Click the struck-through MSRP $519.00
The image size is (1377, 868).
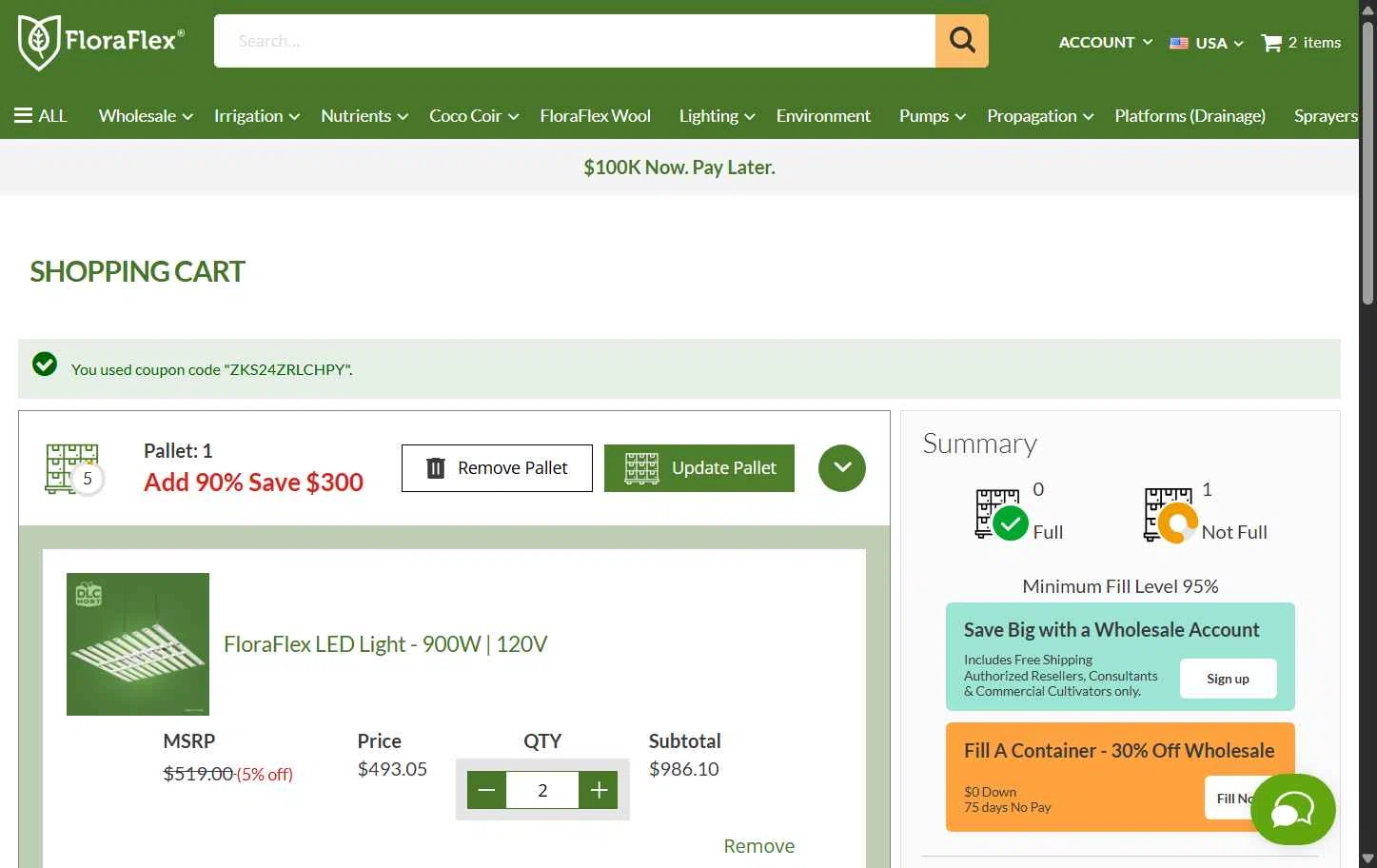click(x=198, y=774)
